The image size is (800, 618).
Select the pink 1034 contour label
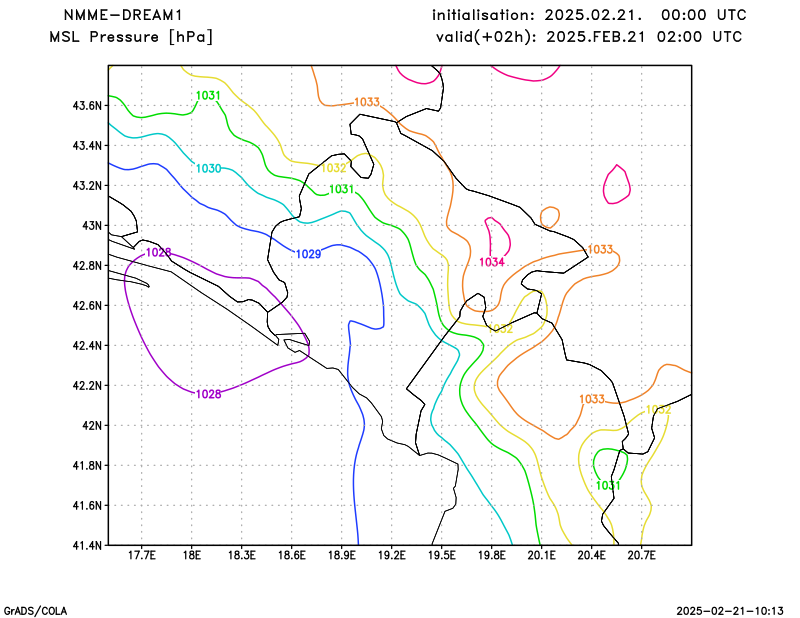pyautogui.click(x=492, y=262)
